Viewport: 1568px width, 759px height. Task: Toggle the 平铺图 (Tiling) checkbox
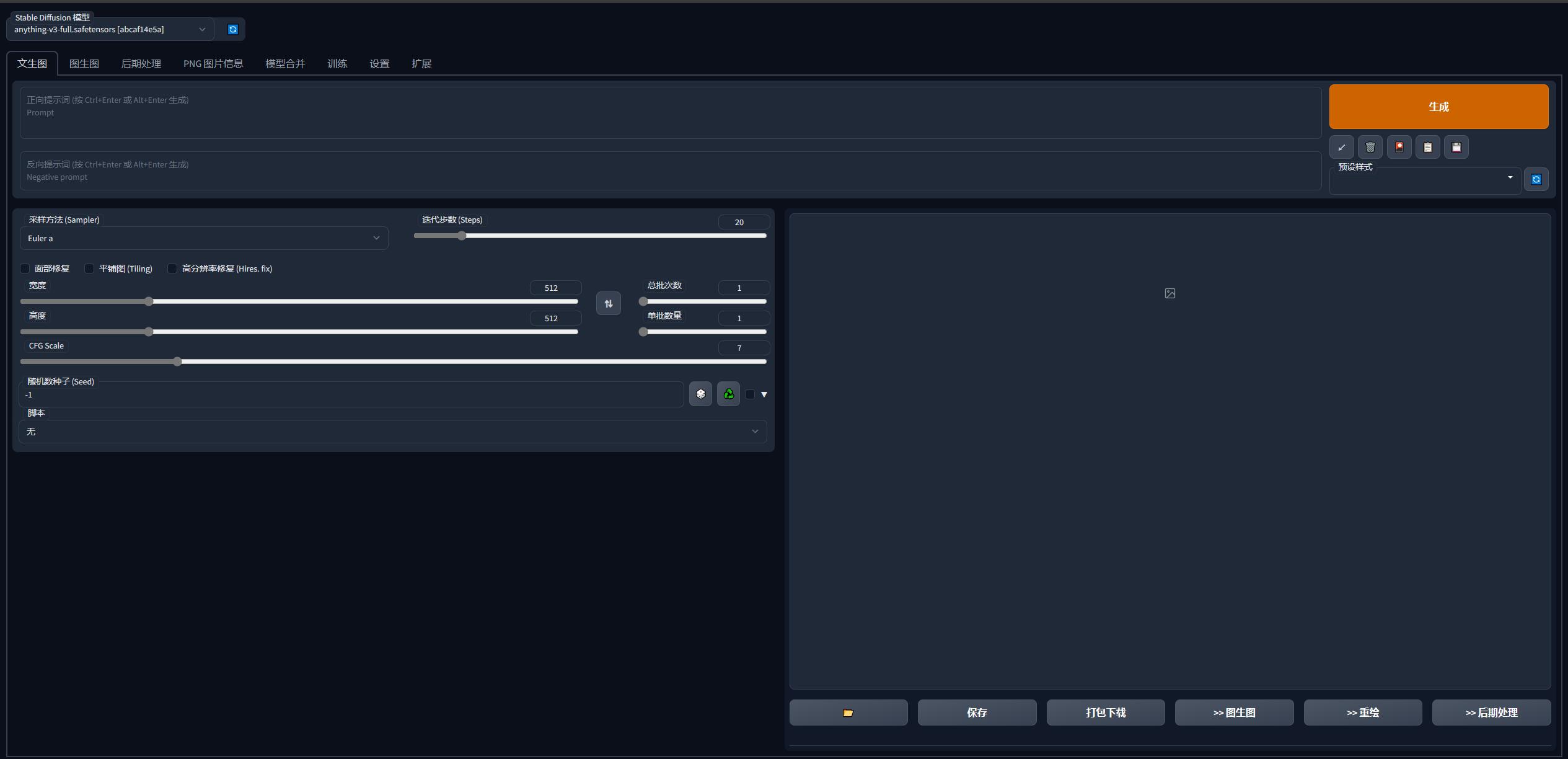pos(89,269)
